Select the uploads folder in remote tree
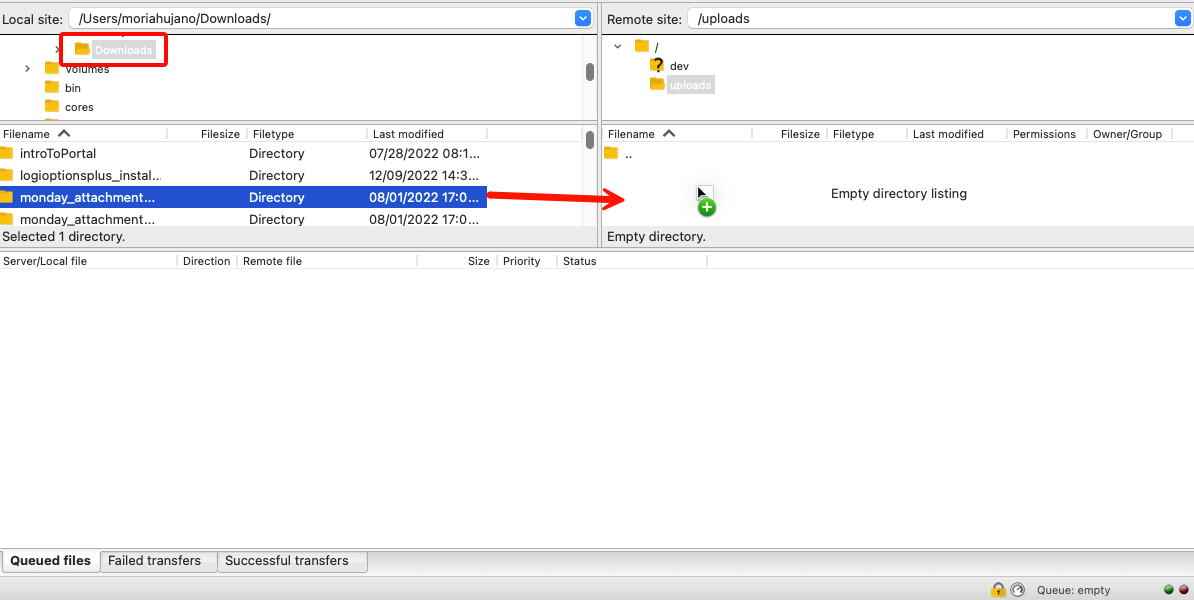The width and height of the screenshot is (1194, 600). pos(689,84)
